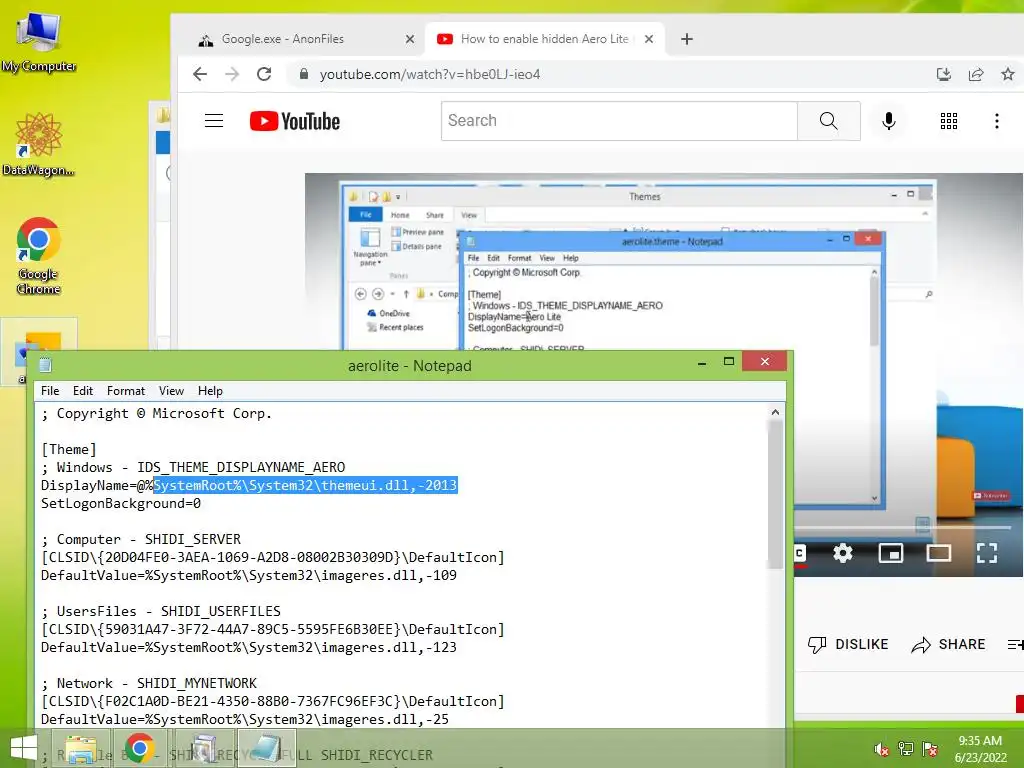Click the Chrome forward arrow
This screenshot has height=768, width=1024.
pyautogui.click(x=232, y=74)
